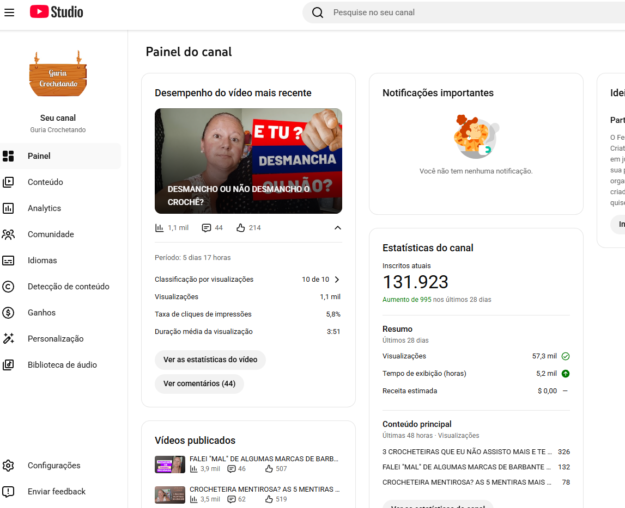This screenshot has width=625, height=508.
Task: Click the subscriber count 131.923
Action: tap(415, 282)
